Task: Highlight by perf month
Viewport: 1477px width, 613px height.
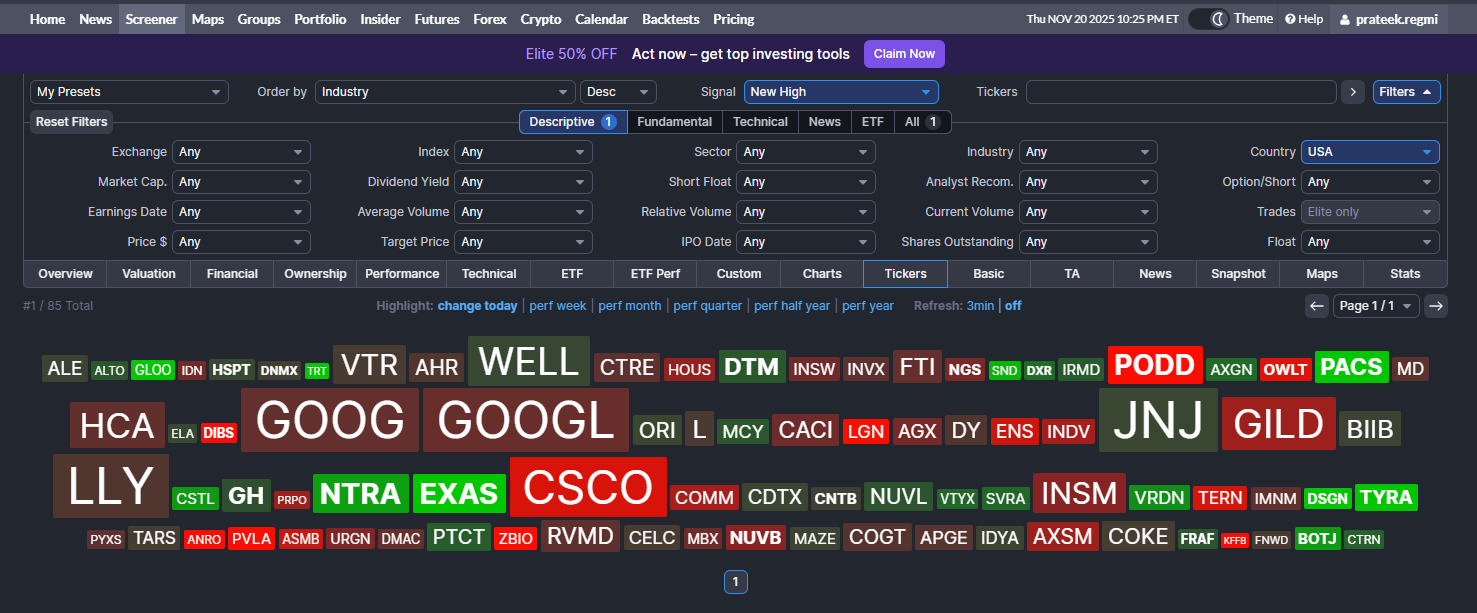Action: (x=630, y=306)
